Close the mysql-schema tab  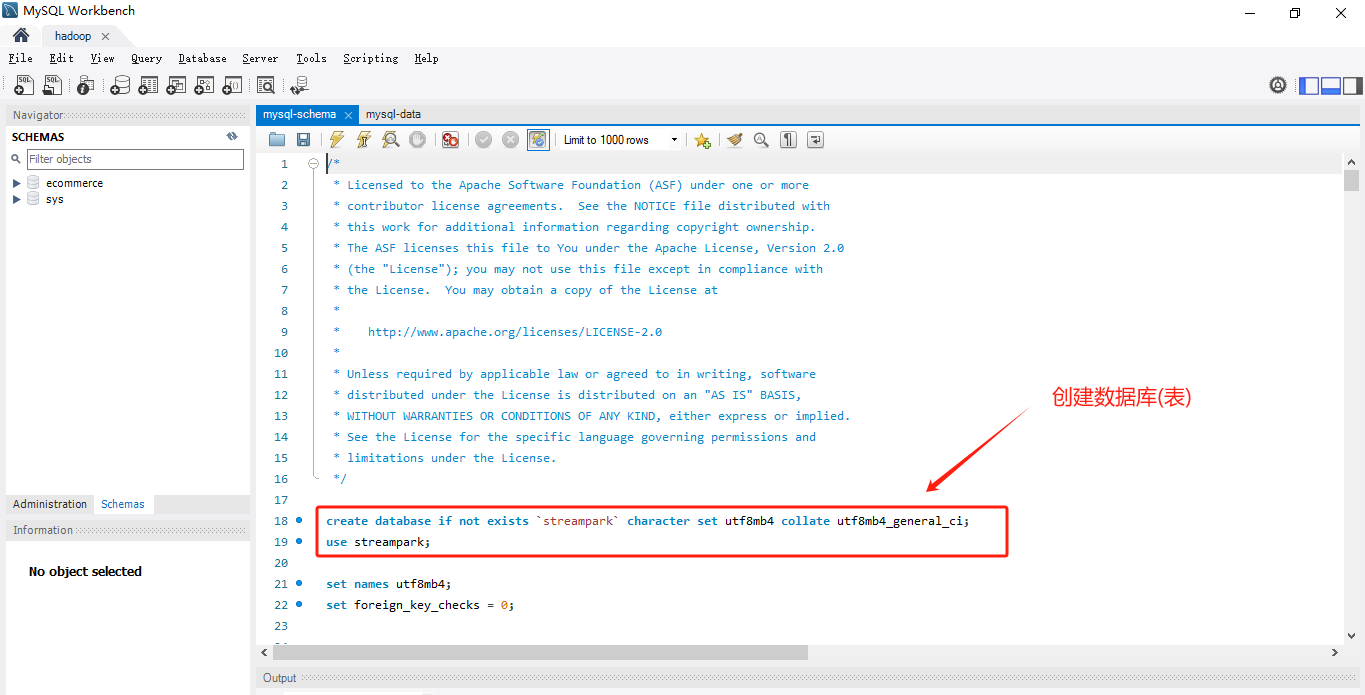click(x=348, y=115)
